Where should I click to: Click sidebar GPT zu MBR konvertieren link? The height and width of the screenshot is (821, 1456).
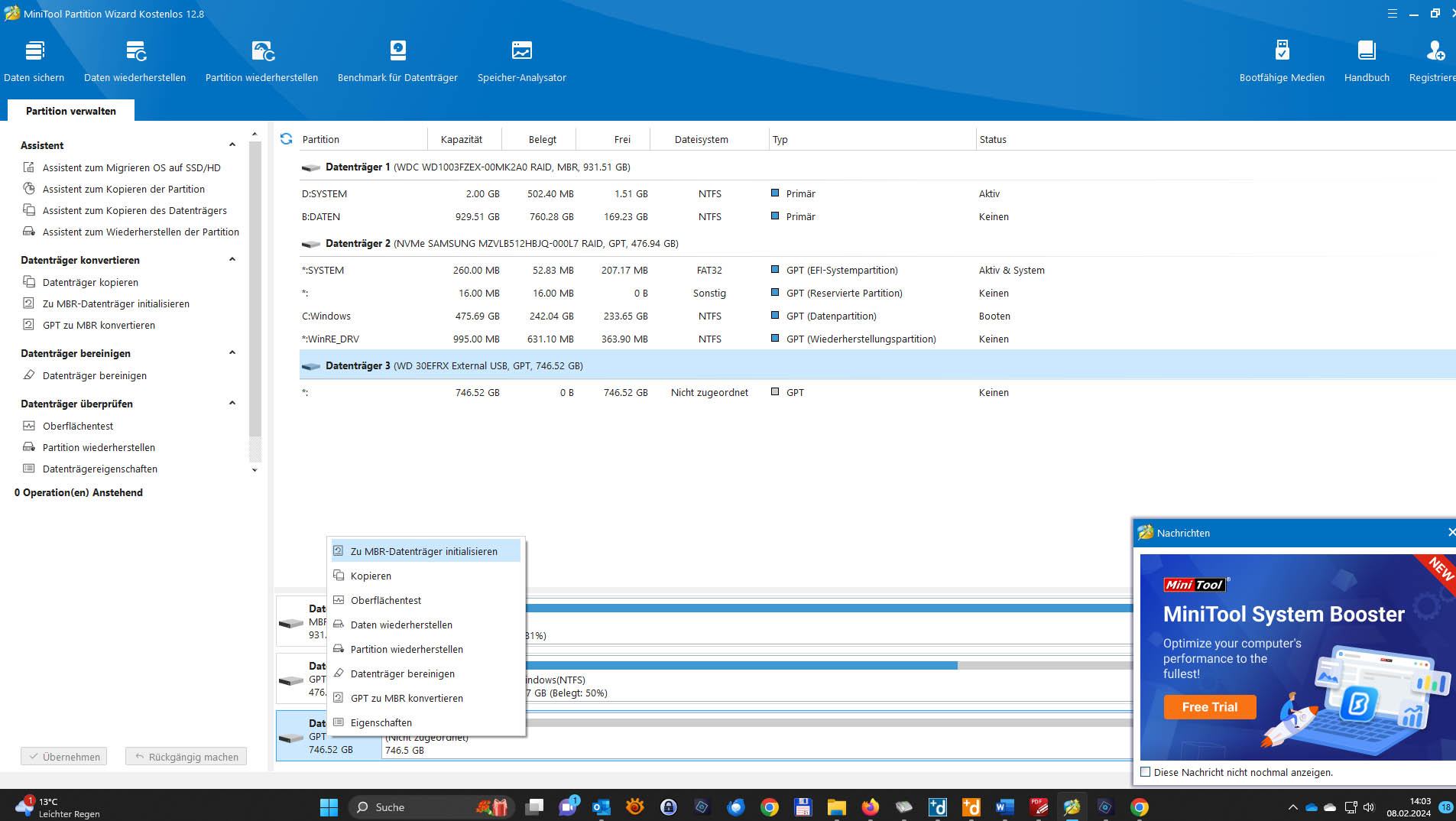tap(99, 325)
